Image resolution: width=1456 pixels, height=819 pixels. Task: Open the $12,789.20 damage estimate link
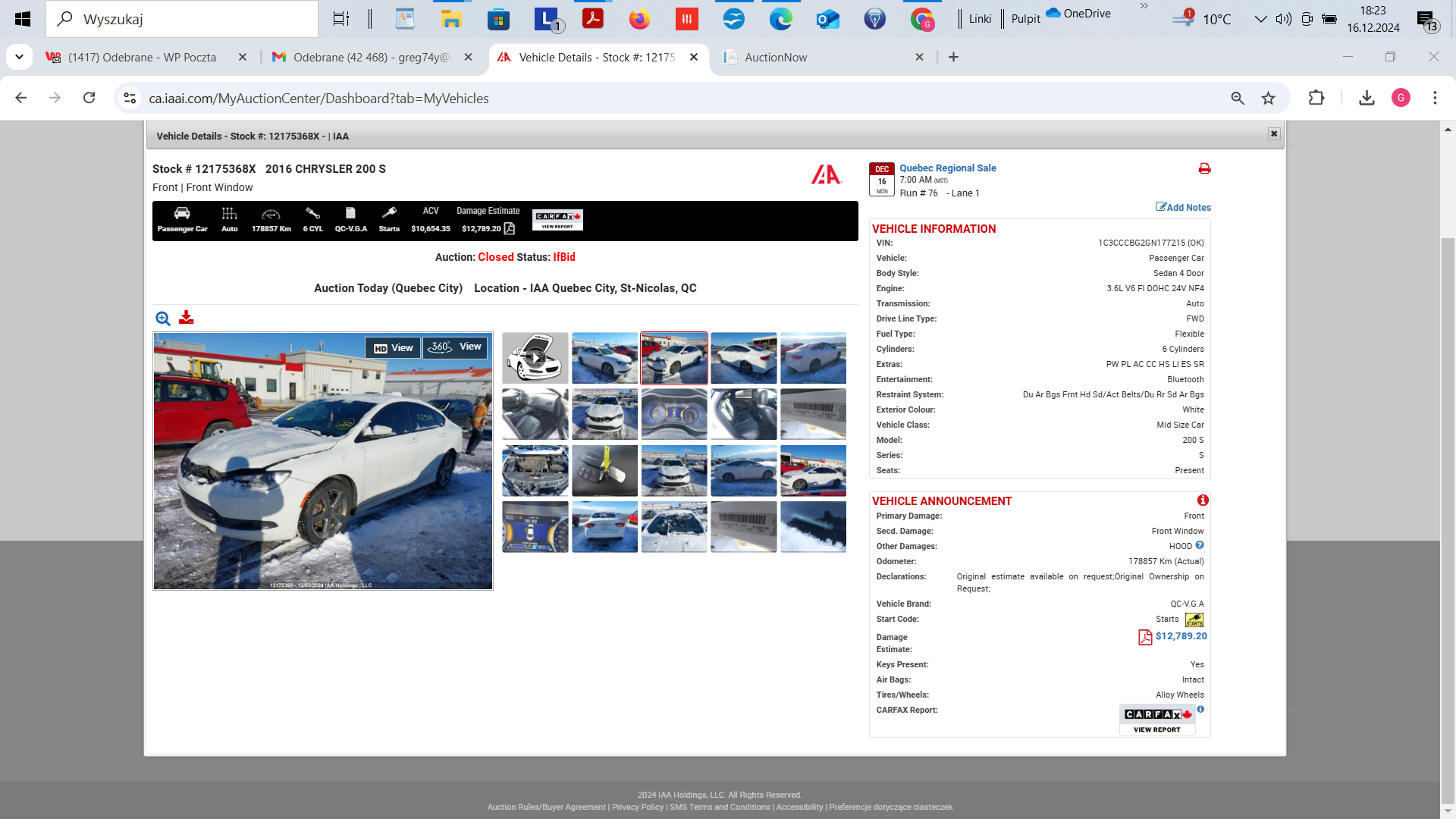(x=1181, y=636)
